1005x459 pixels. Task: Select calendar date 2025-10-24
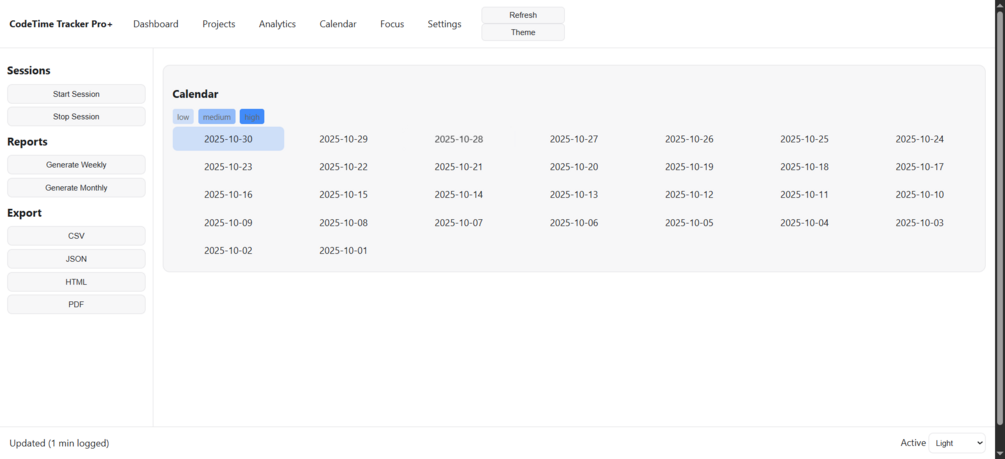[920, 139]
